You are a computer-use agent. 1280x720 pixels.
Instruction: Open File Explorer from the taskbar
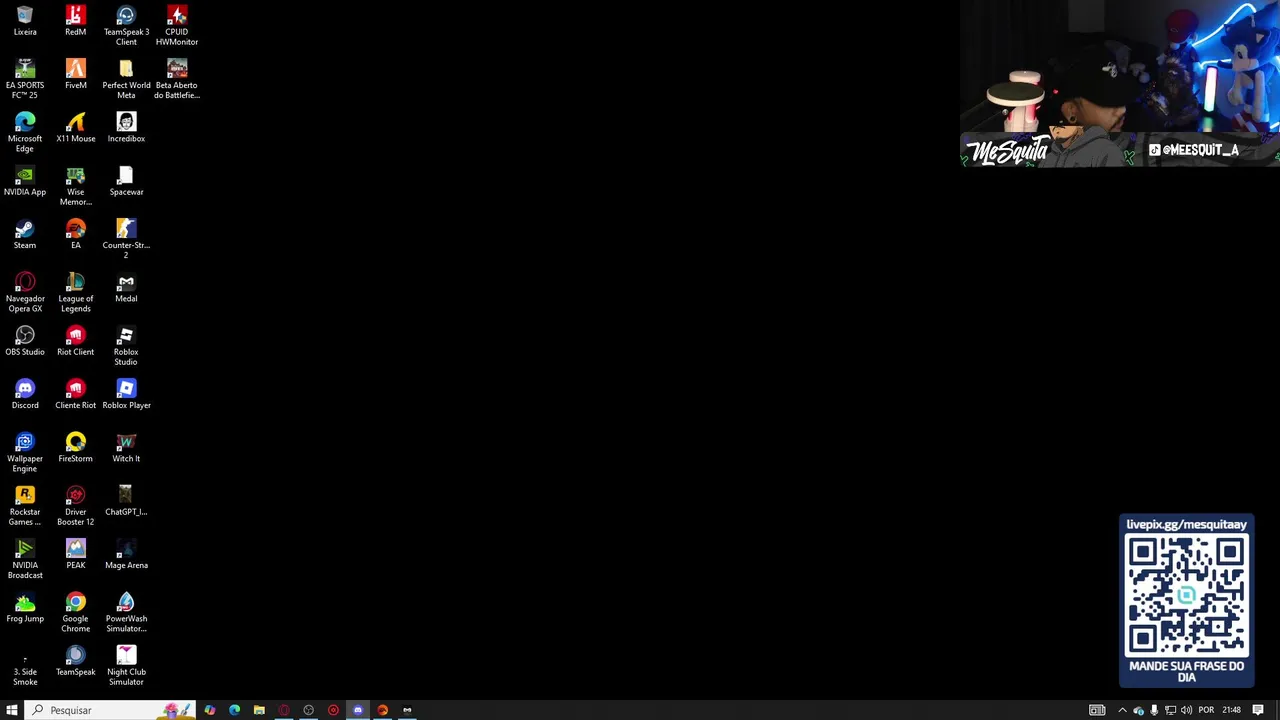tap(259, 710)
